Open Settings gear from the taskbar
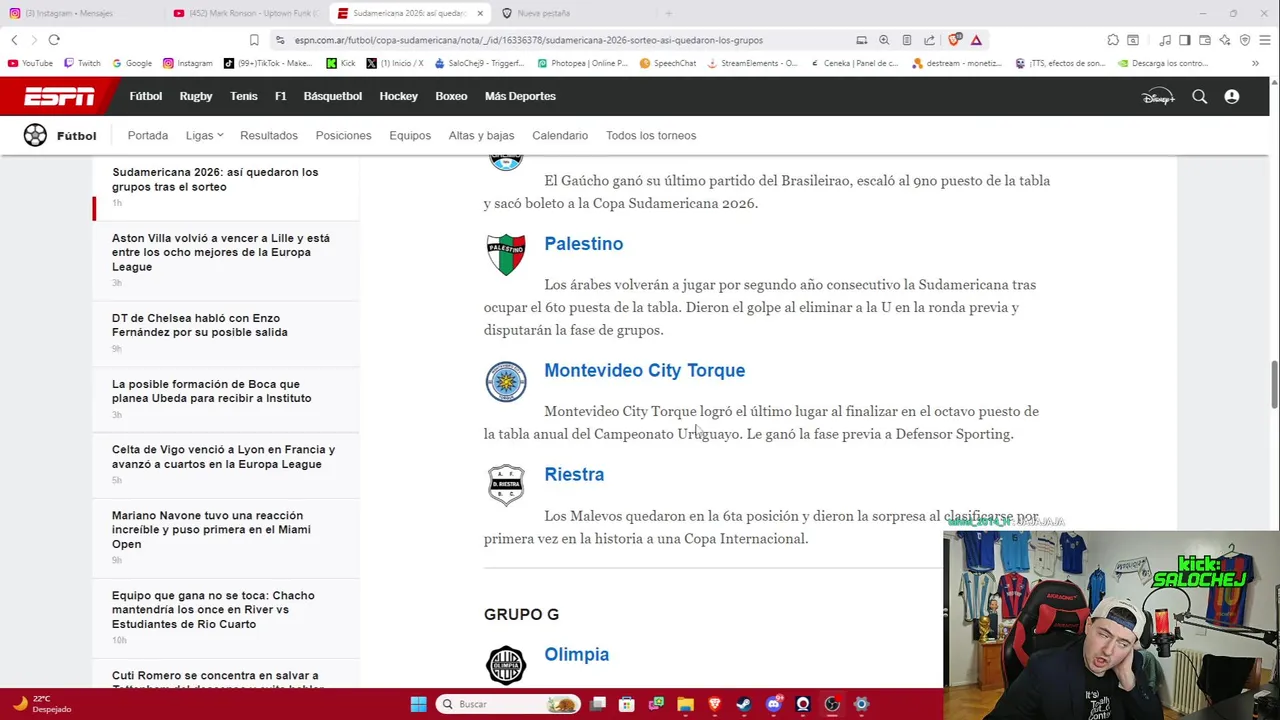Image resolution: width=1280 pixels, height=720 pixels. (861, 704)
